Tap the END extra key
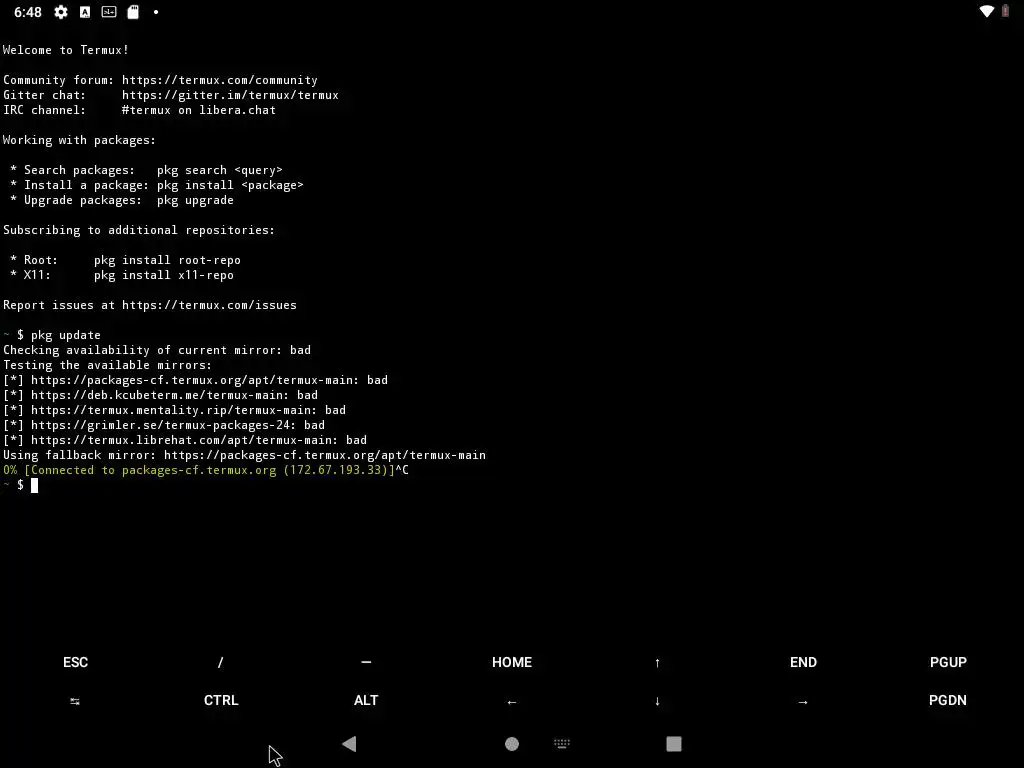1024x768 pixels. tap(803, 662)
